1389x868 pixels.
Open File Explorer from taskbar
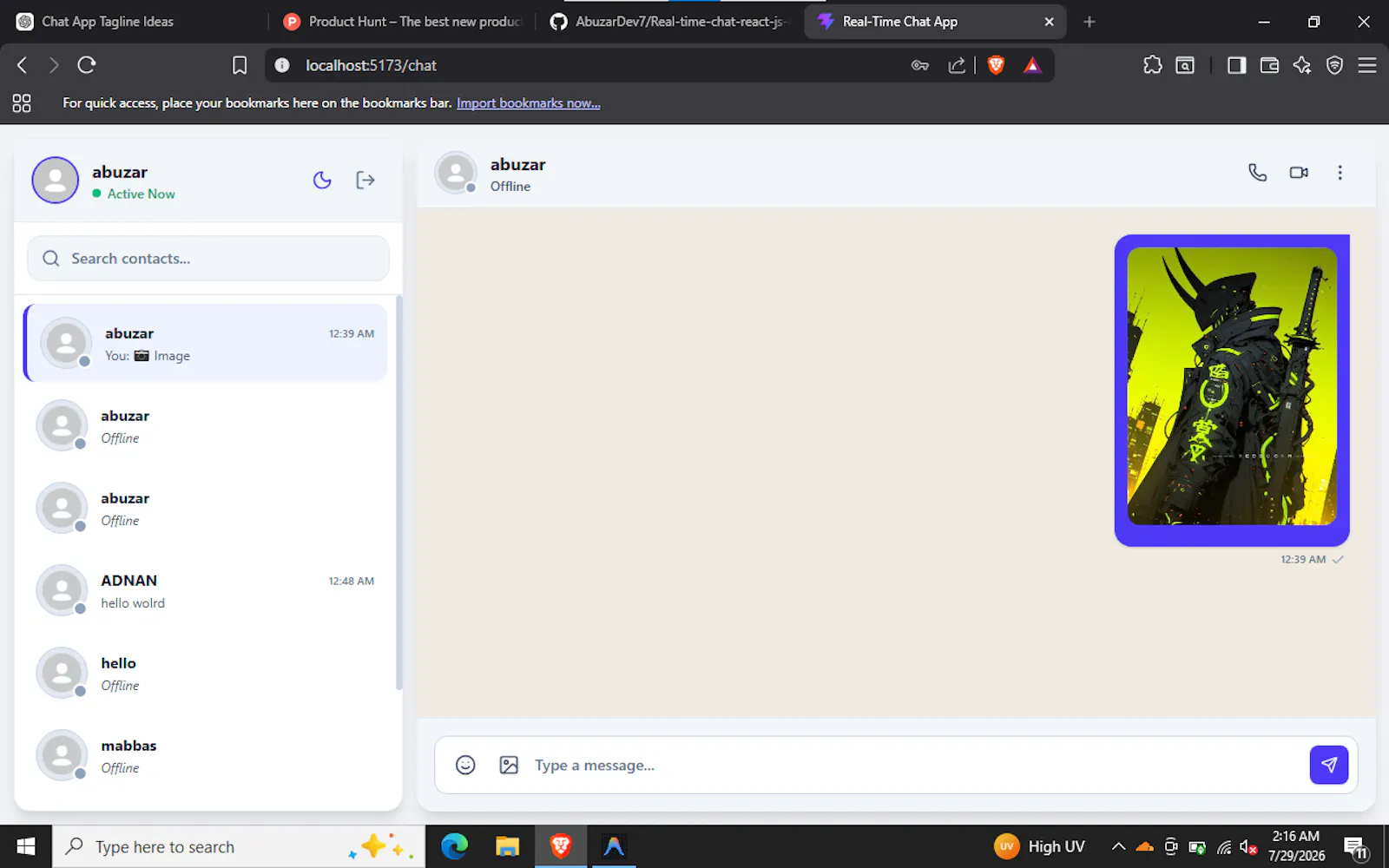(x=507, y=846)
